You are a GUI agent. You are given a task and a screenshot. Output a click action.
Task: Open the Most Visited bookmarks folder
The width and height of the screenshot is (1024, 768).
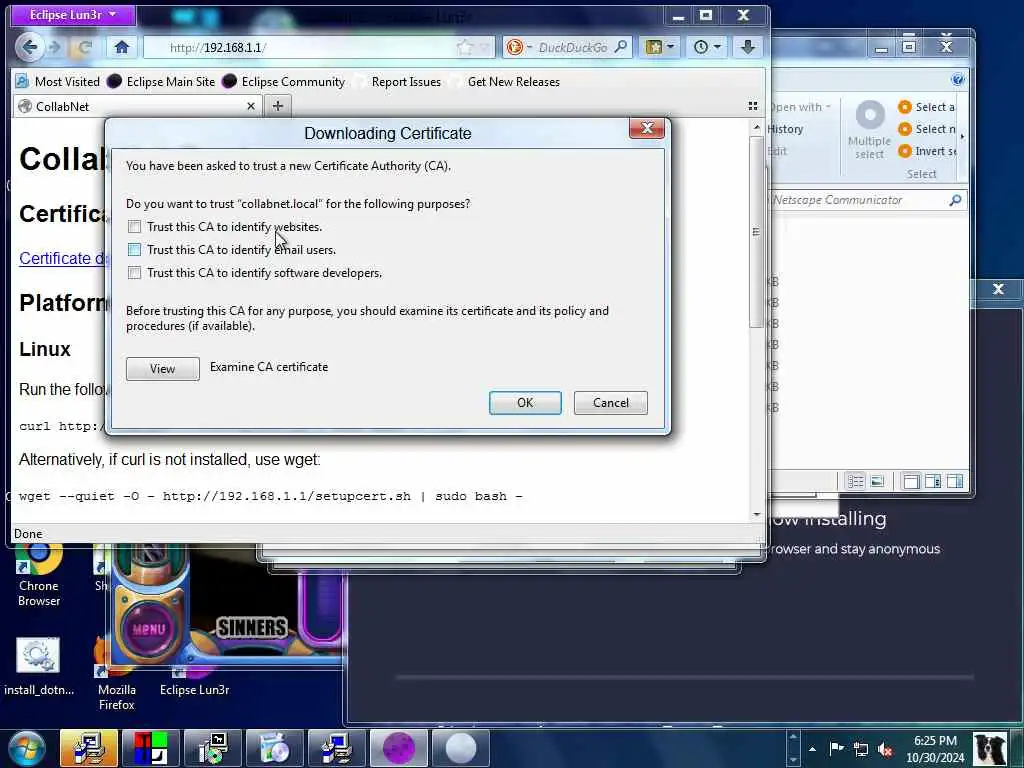point(57,82)
